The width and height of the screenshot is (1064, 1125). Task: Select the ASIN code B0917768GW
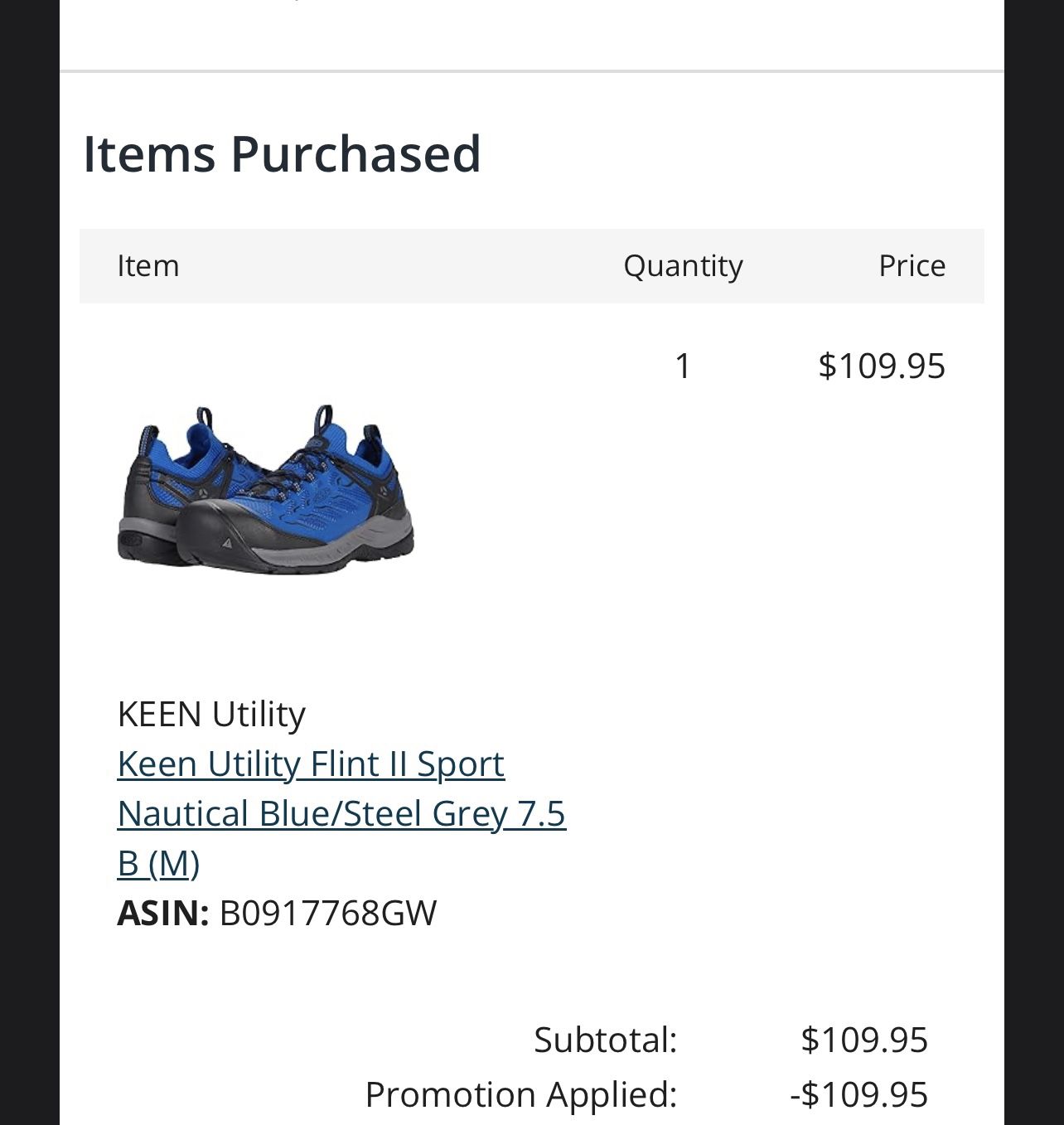click(327, 913)
